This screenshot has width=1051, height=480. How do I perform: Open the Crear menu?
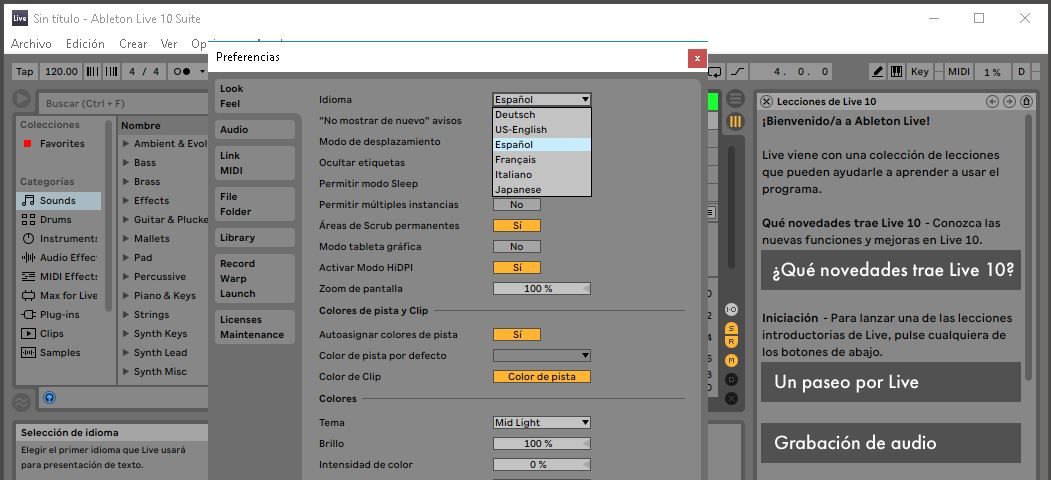point(133,44)
